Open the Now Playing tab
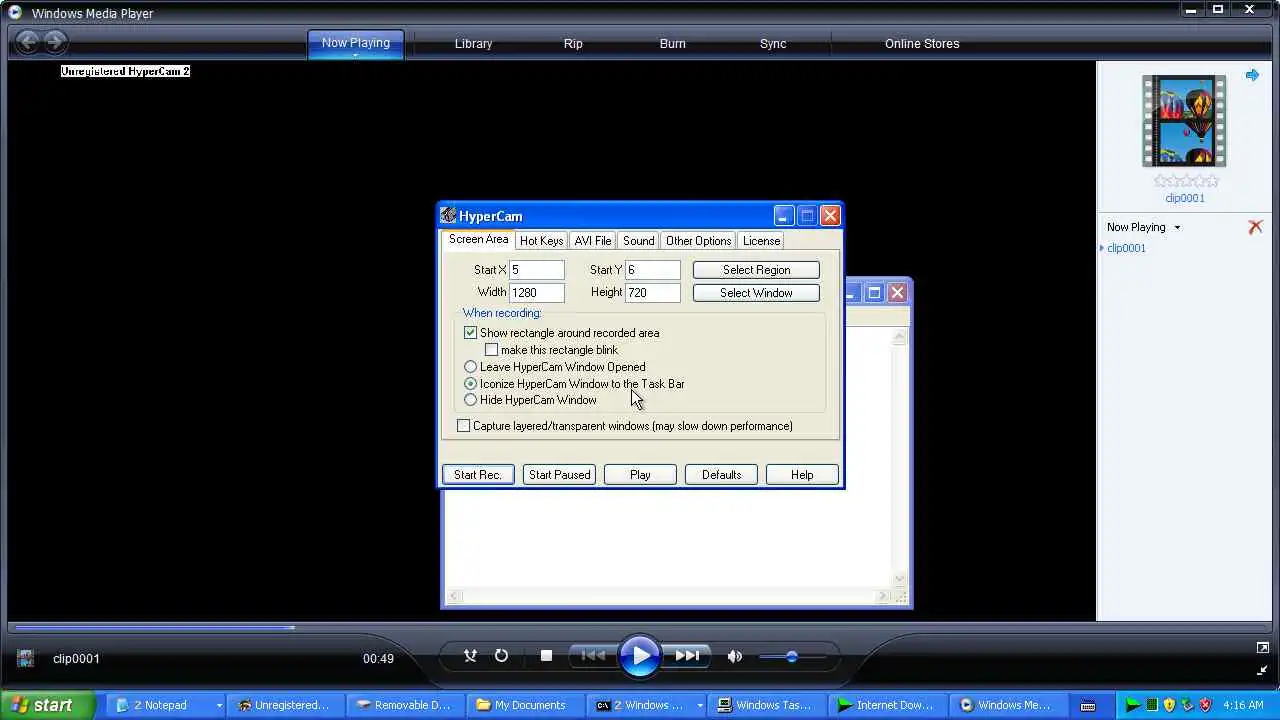 tap(356, 43)
